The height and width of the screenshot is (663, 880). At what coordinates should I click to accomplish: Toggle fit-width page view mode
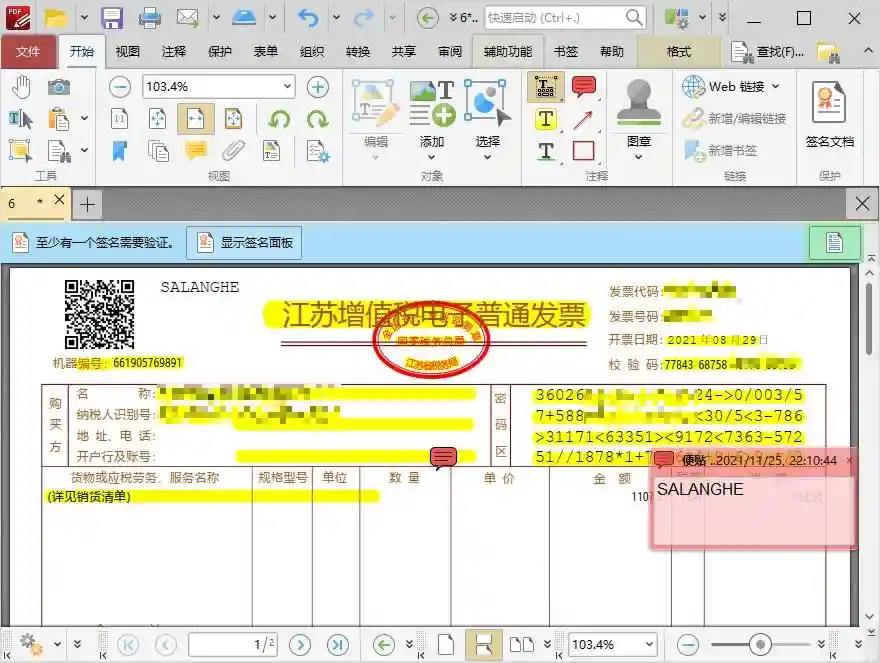coord(195,118)
